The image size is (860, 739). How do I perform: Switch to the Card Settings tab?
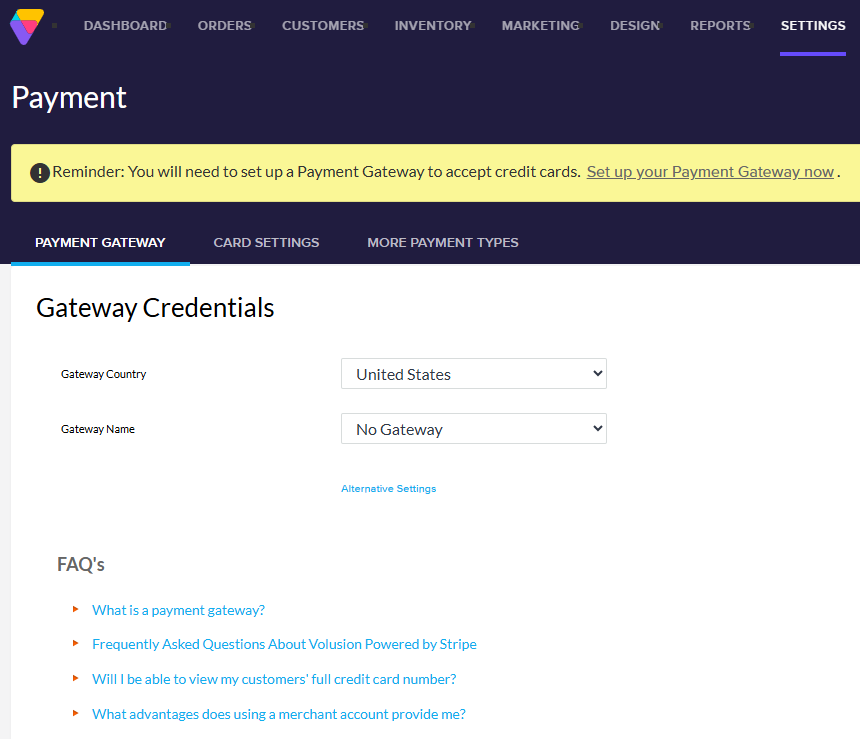coord(266,242)
